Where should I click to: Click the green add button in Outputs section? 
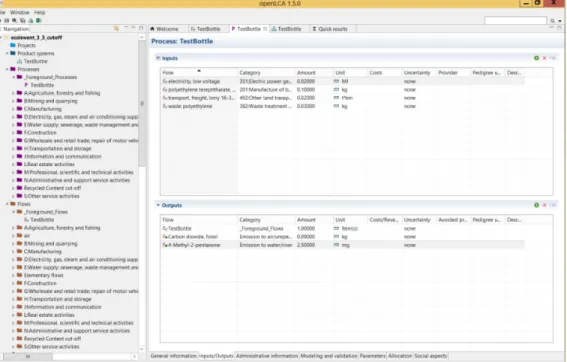click(537, 205)
